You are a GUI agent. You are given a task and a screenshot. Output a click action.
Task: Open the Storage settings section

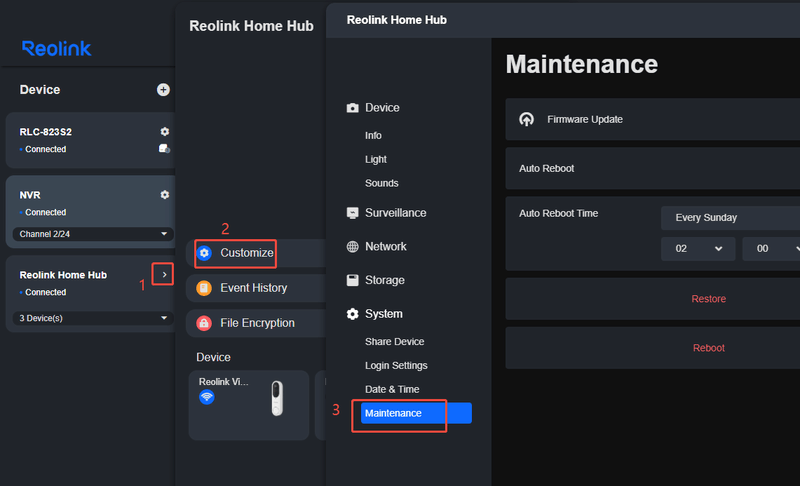(385, 280)
